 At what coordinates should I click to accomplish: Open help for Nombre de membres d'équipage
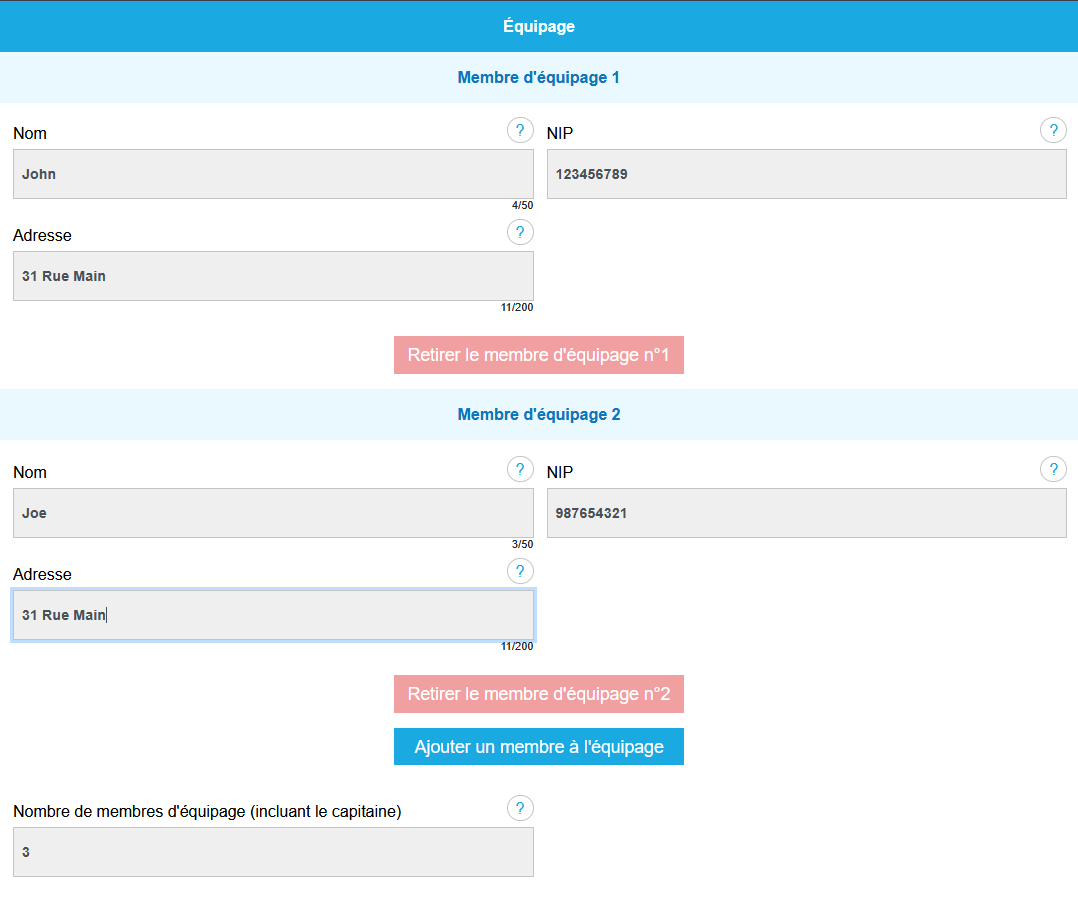click(520, 809)
